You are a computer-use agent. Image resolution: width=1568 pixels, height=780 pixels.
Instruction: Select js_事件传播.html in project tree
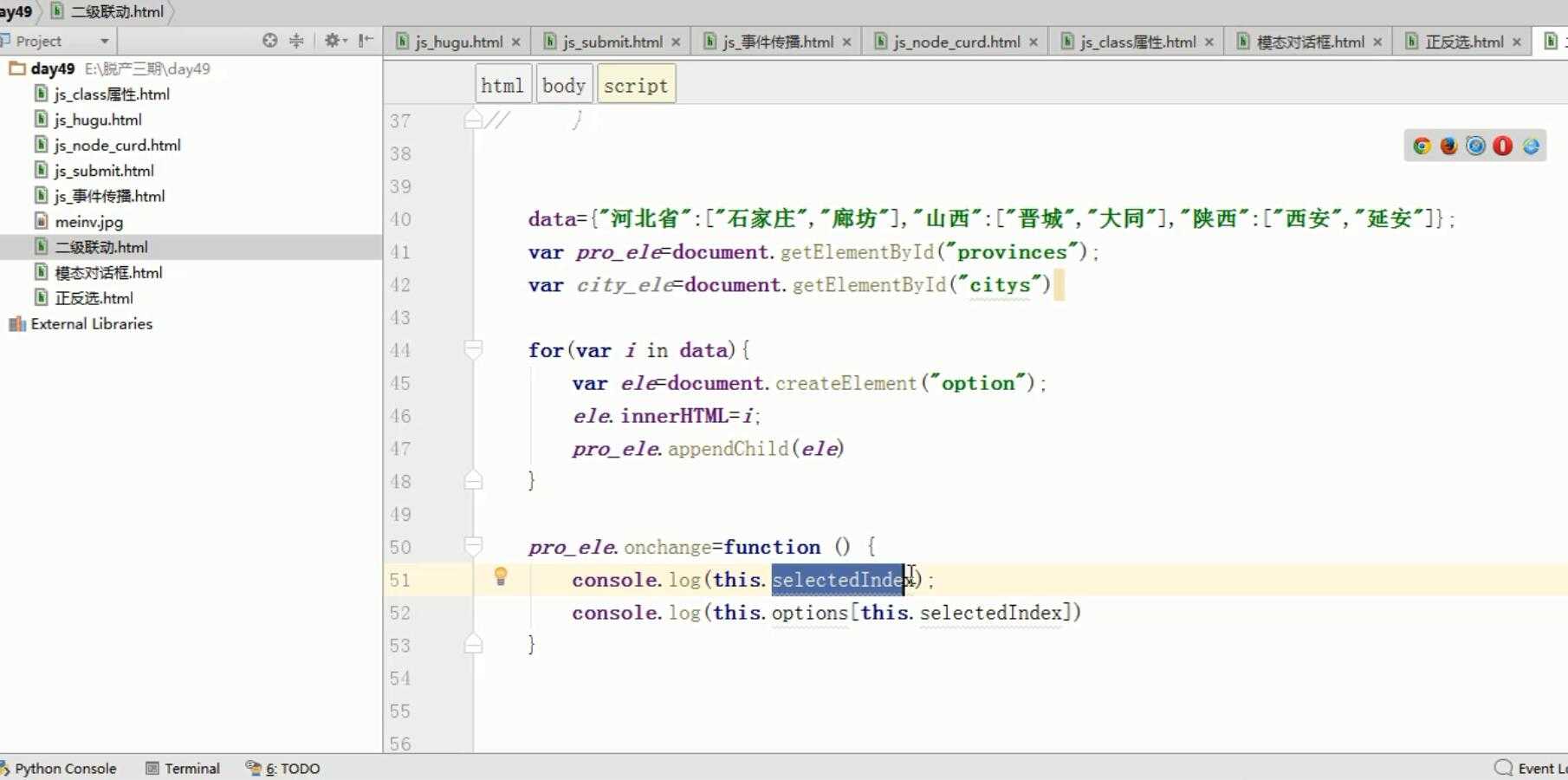pyautogui.click(x=109, y=196)
